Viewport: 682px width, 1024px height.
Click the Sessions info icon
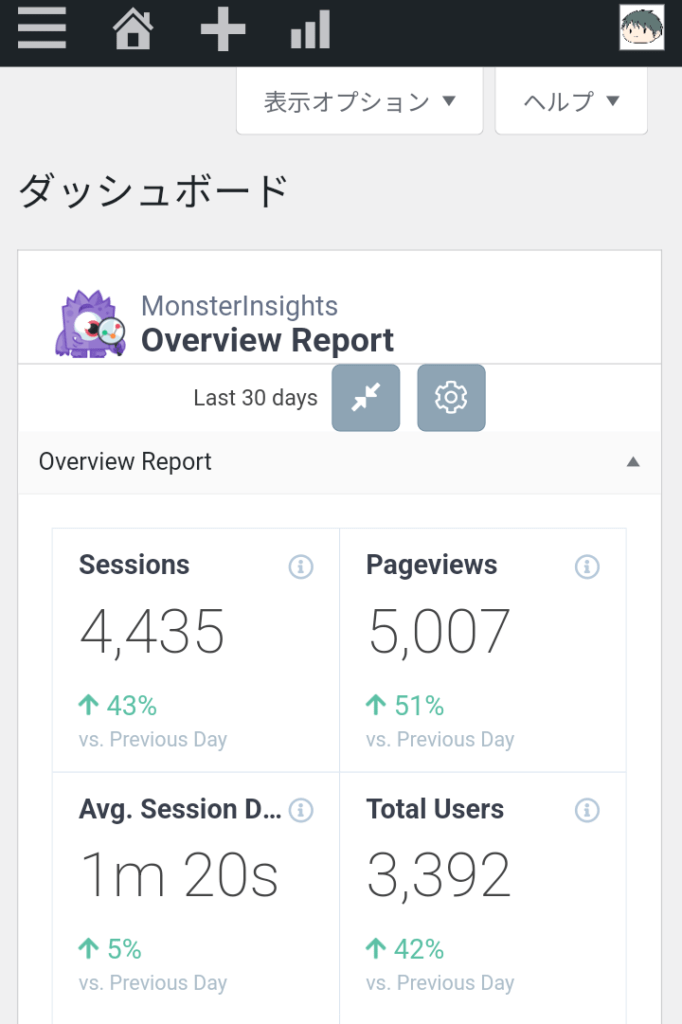coord(300,567)
